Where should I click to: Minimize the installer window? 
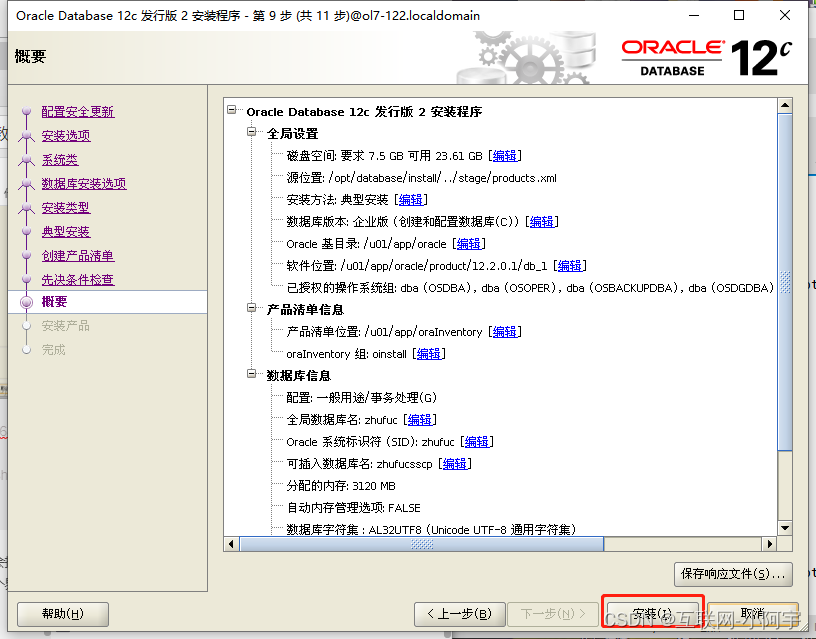coord(694,15)
